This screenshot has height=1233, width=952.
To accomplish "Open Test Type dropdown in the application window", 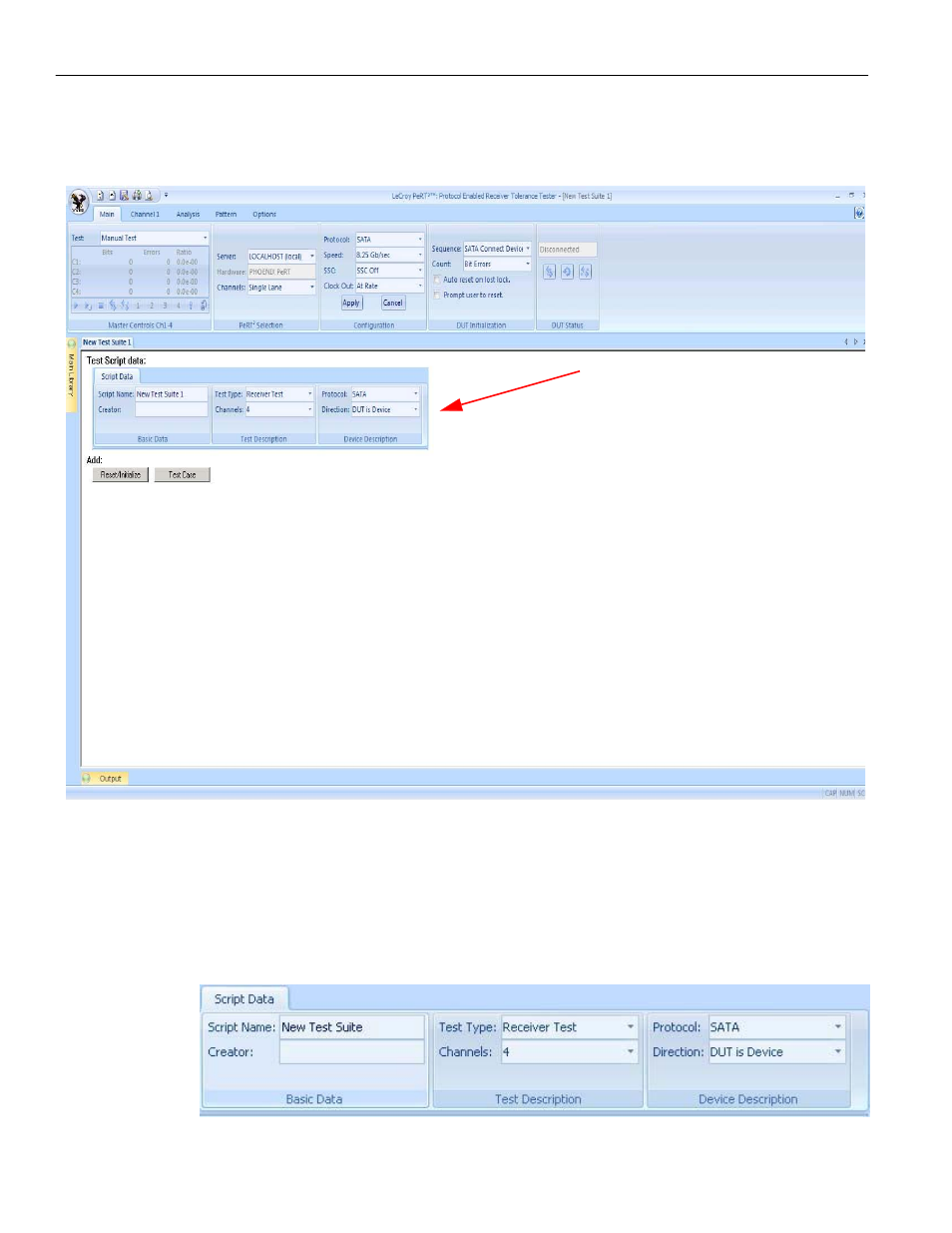I will click(279, 394).
